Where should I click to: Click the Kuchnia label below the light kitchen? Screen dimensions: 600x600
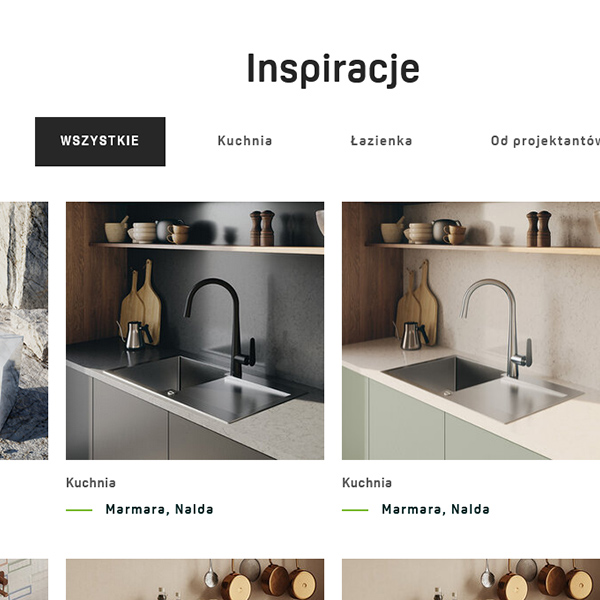pyautogui.click(x=367, y=483)
